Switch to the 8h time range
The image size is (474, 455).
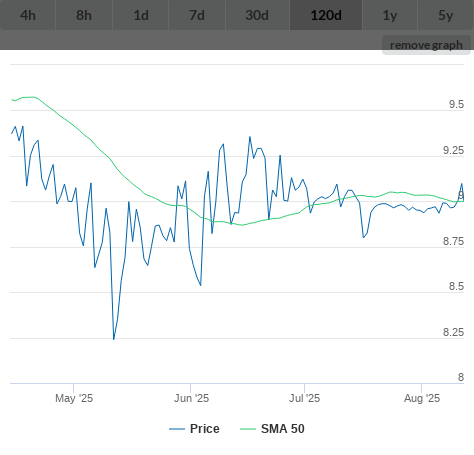point(84,15)
